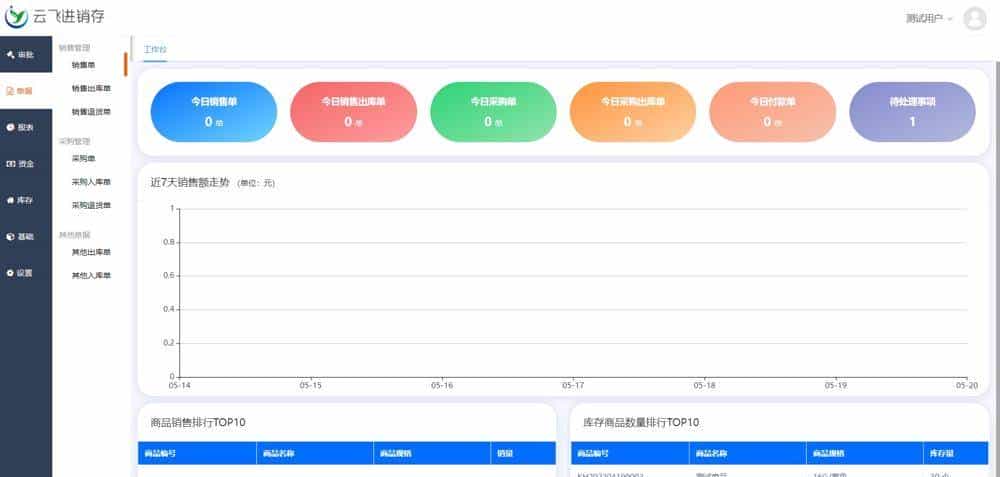Open 销售退货单 in the submenu

click(91, 112)
